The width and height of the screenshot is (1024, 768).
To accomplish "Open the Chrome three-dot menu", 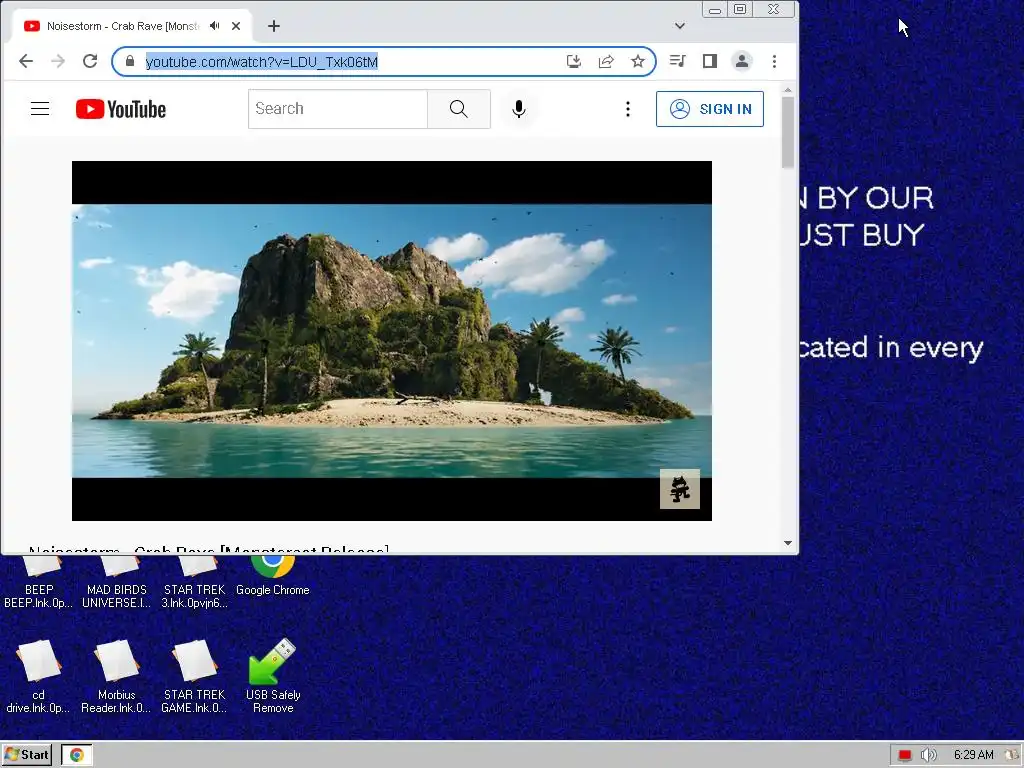I will coord(775,61).
